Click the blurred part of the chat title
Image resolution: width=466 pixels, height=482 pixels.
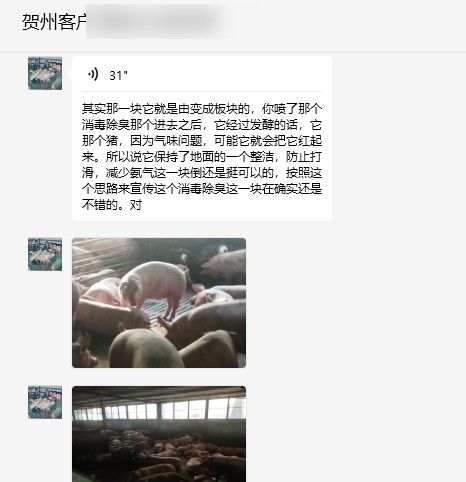click(x=157, y=22)
